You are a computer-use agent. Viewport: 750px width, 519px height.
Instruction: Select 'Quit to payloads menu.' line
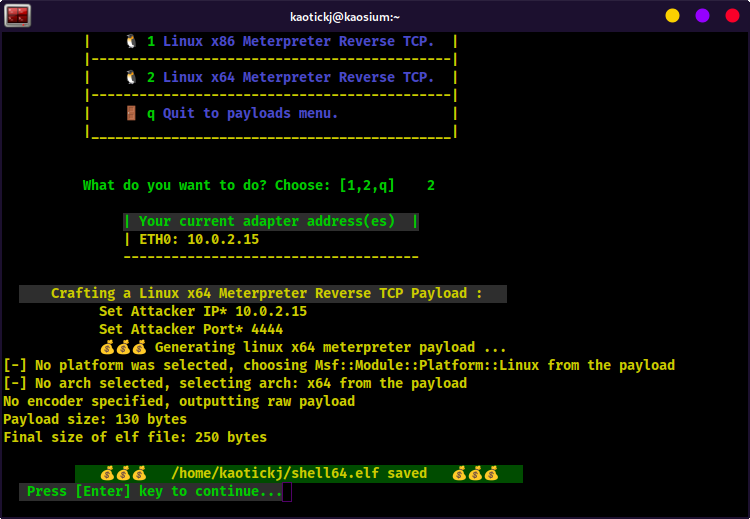pyautogui.click(x=250, y=113)
